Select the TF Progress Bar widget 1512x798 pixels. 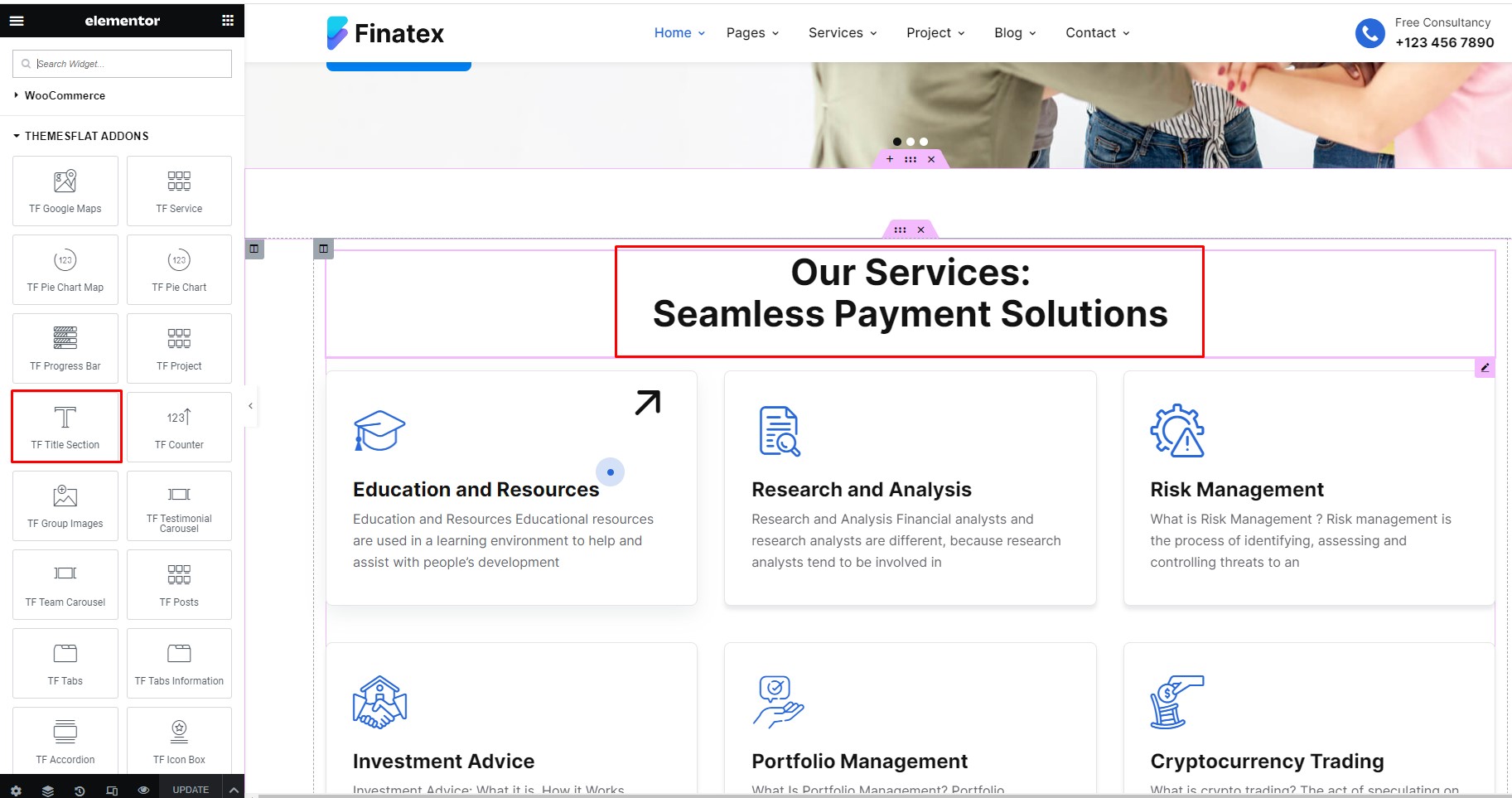point(65,348)
